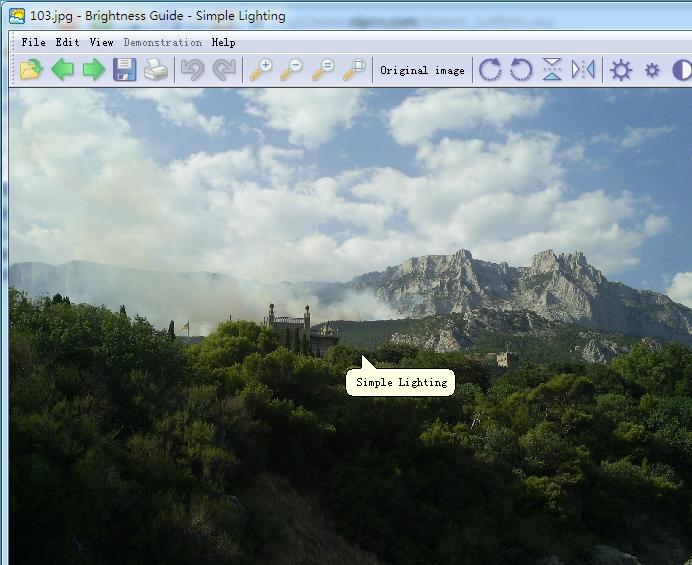Image resolution: width=692 pixels, height=565 pixels.
Task: Click the Open file folder icon
Action: [31, 70]
